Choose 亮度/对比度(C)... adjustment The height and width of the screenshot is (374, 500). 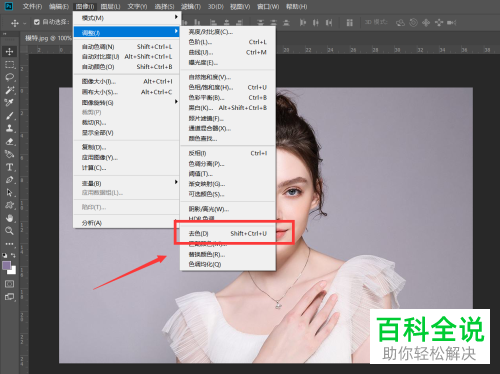click(228, 32)
